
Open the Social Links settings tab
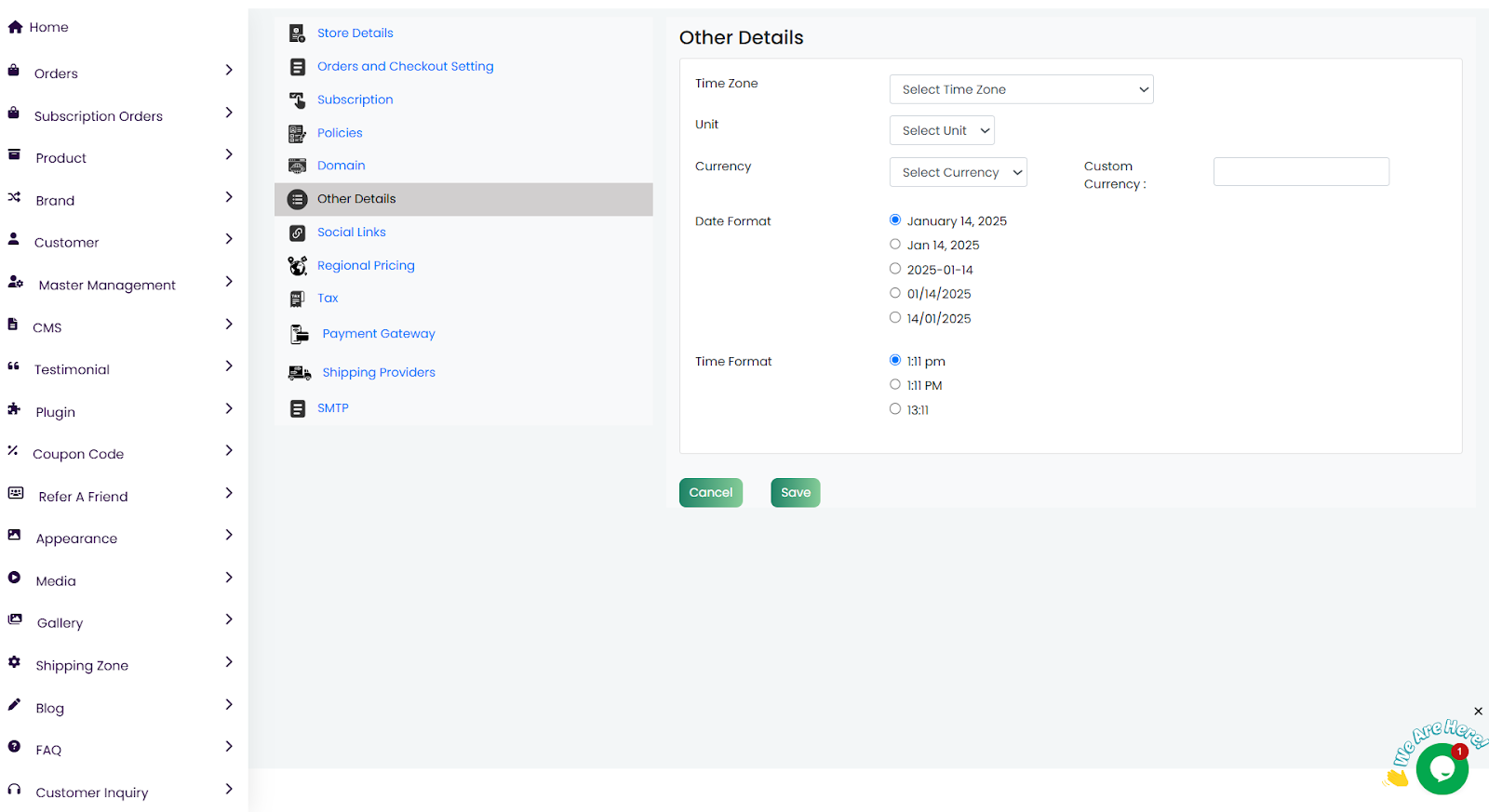tap(351, 233)
